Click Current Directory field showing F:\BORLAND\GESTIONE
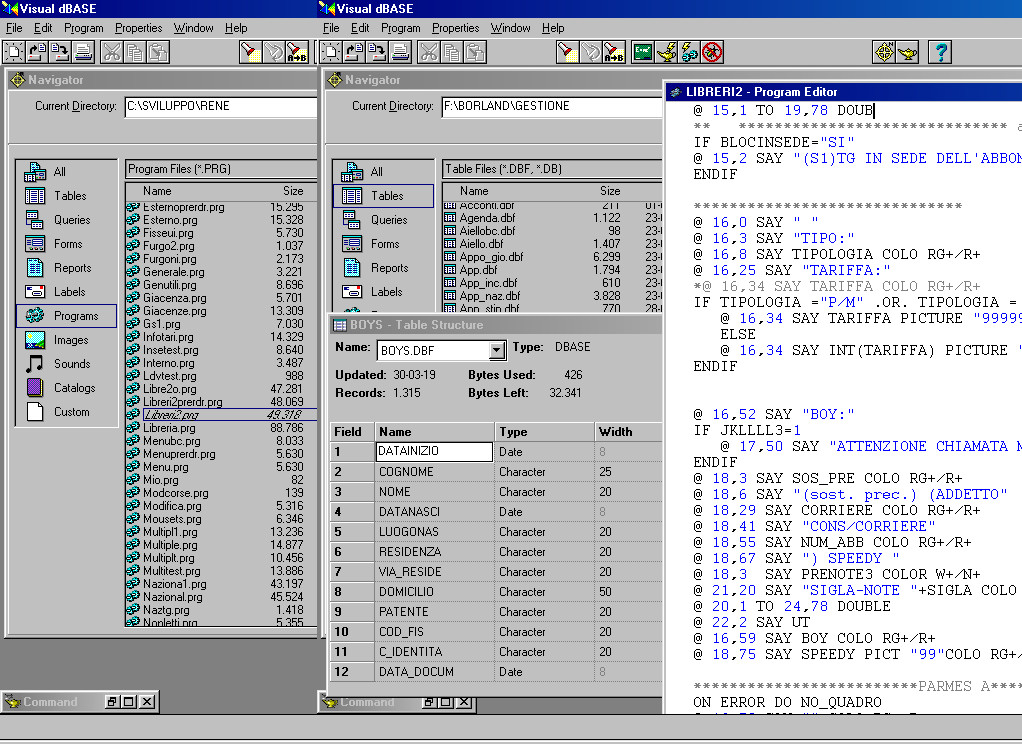Image resolution: width=1022 pixels, height=744 pixels. click(x=551, y=106)
